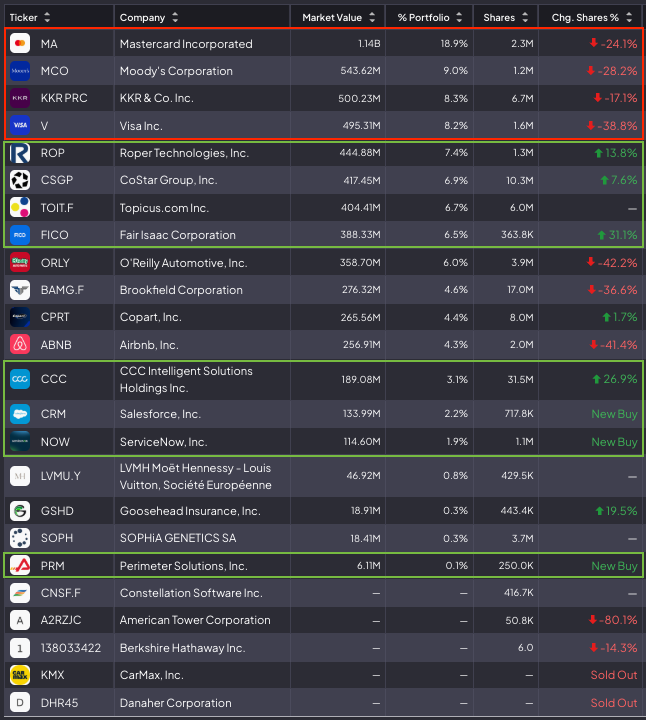The height and width of the screenshot is (720, 646).
Task: Click New Buy label in Salesforce row
Action: [614, 414]
